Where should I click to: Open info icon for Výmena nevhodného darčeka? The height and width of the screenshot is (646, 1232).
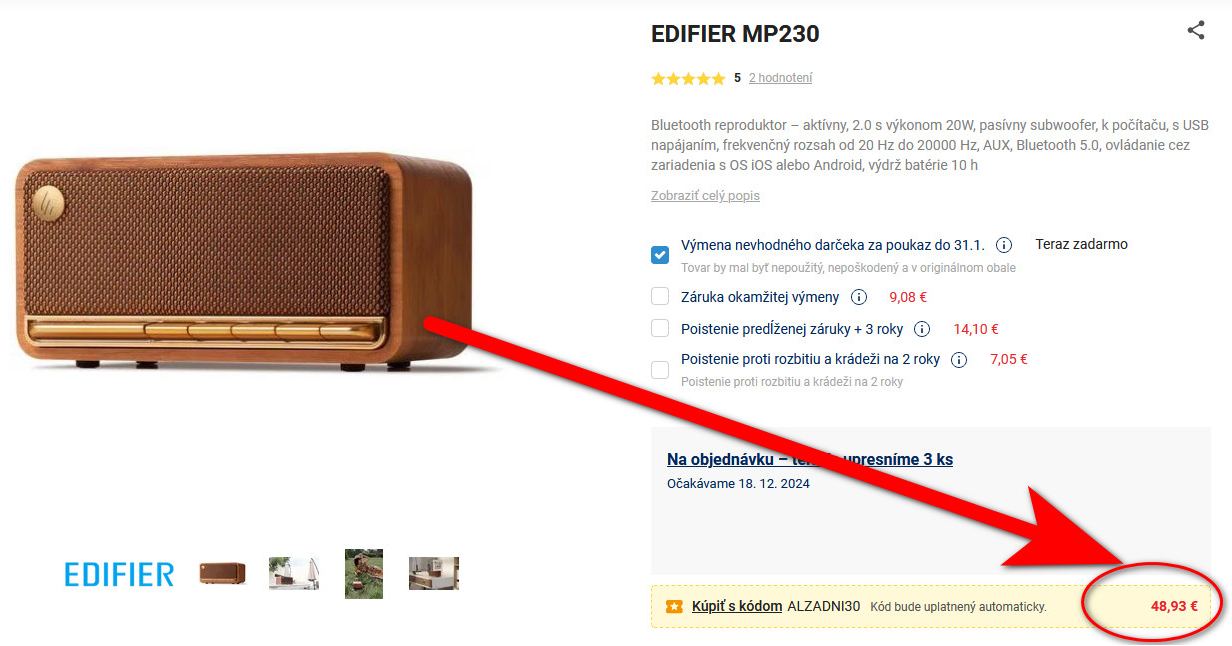coord(1004,245)
